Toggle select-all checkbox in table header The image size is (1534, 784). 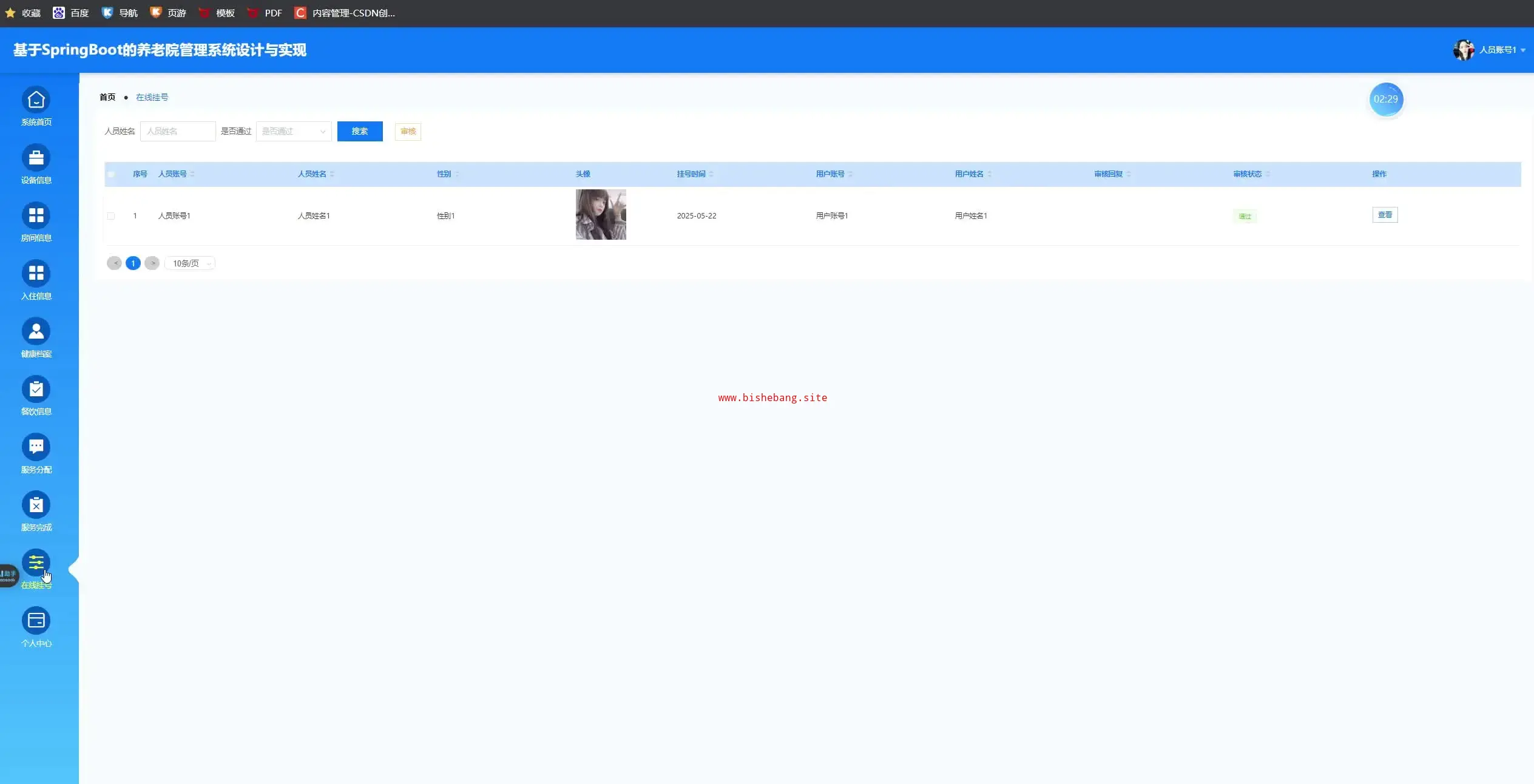[111, 174]
